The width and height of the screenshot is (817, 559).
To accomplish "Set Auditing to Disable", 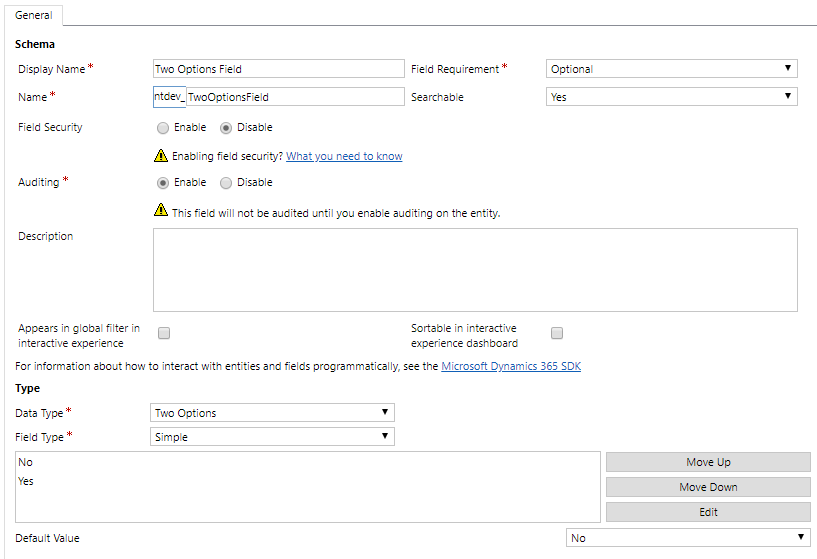I will (226, 183).
